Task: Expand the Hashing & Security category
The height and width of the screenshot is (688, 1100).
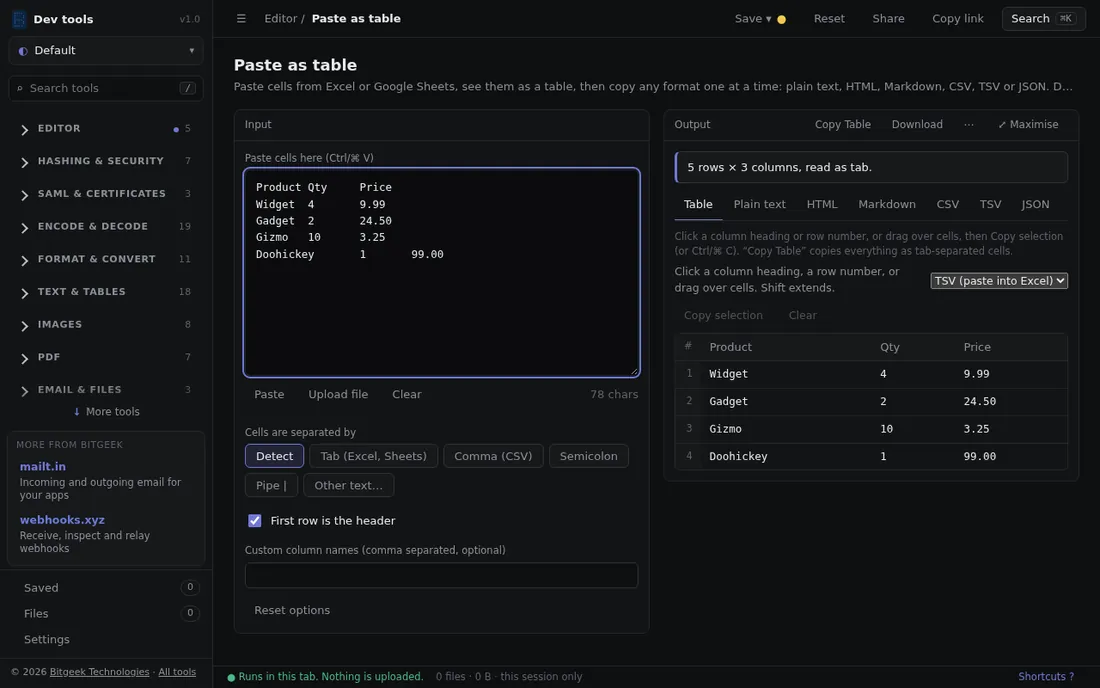Action: point(105,161)
